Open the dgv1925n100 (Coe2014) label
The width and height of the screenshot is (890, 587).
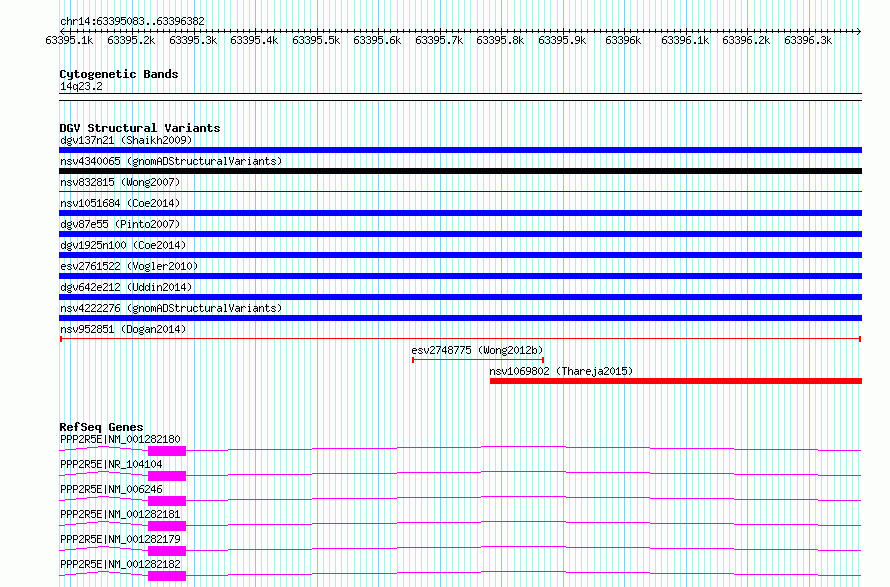pyautogui.click(x=123, y=245)
